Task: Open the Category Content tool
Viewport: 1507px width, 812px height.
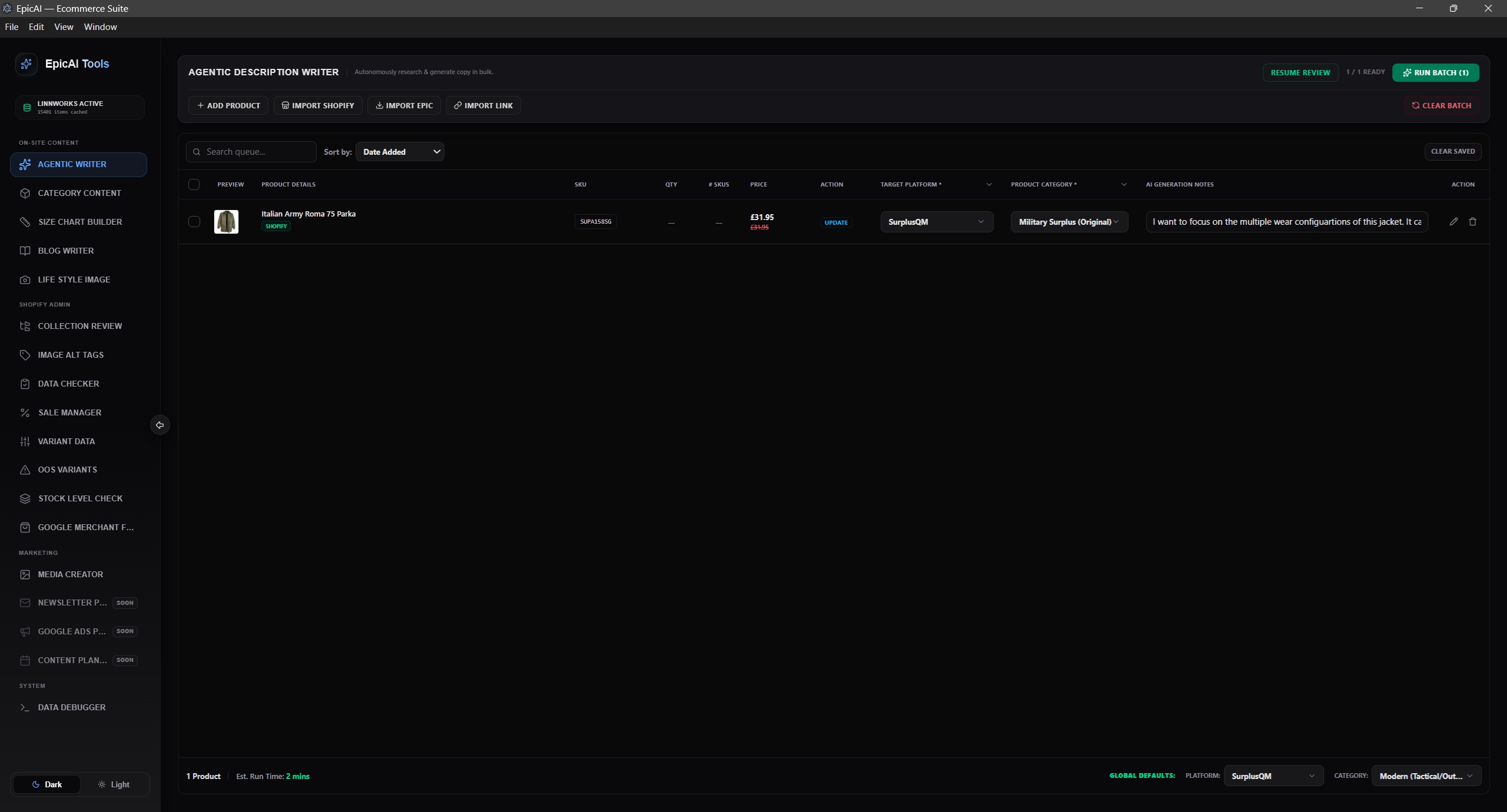Action: point(78,193)
